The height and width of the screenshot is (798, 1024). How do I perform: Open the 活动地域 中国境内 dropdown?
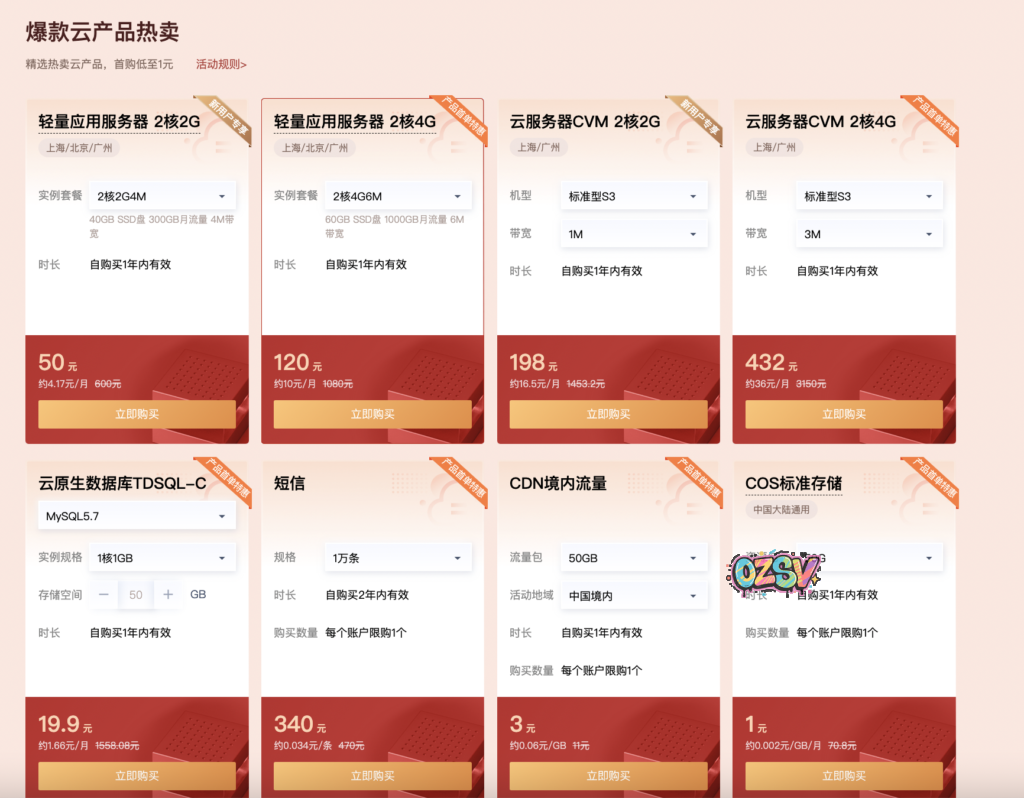[633, 596]
